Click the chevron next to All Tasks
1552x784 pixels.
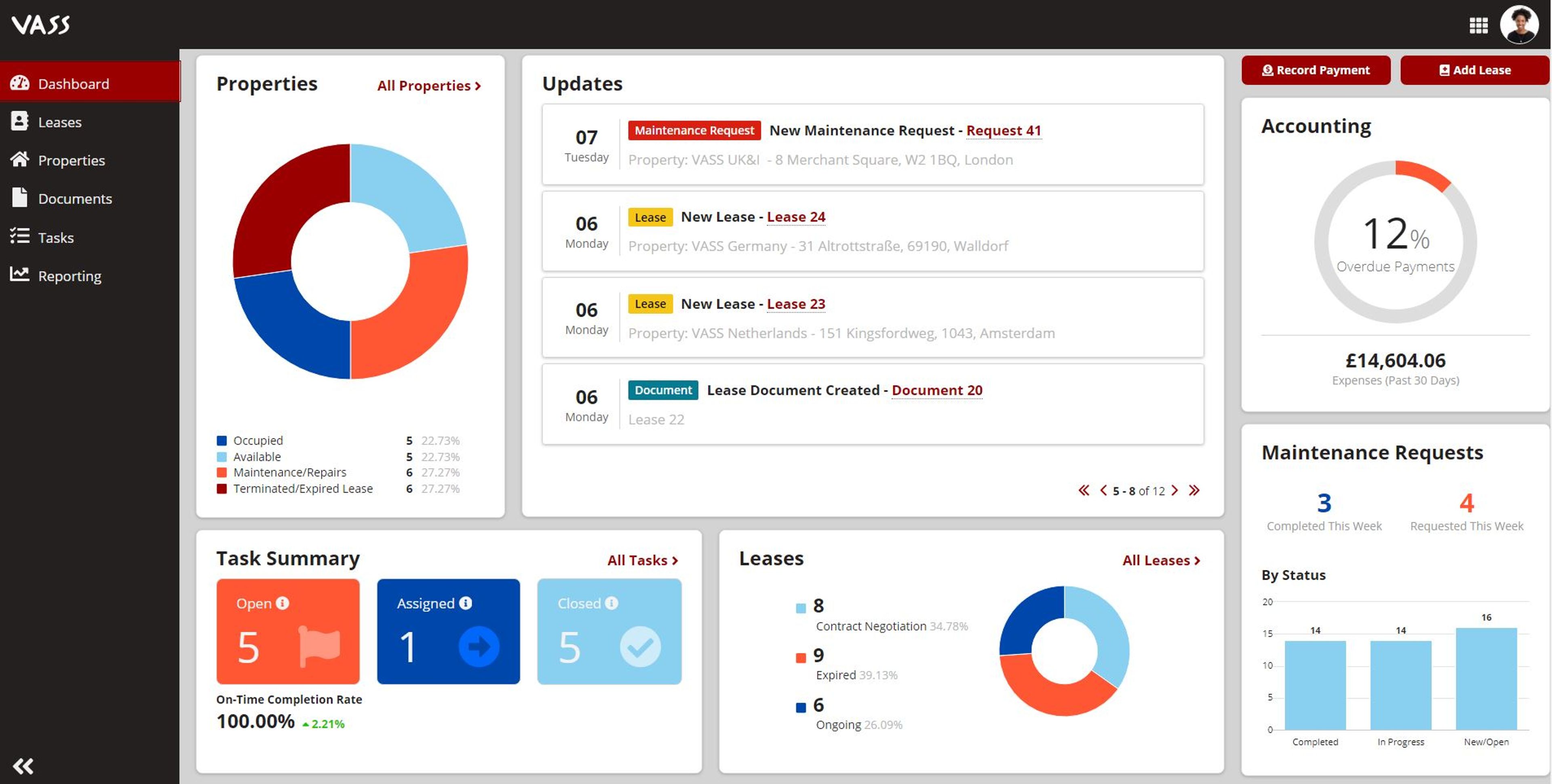point(675,561)
